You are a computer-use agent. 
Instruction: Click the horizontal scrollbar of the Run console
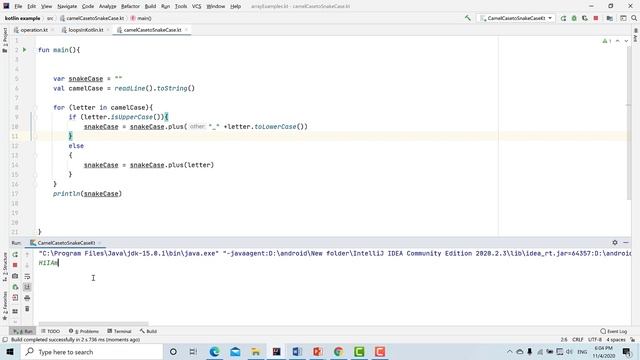(93, 324)
